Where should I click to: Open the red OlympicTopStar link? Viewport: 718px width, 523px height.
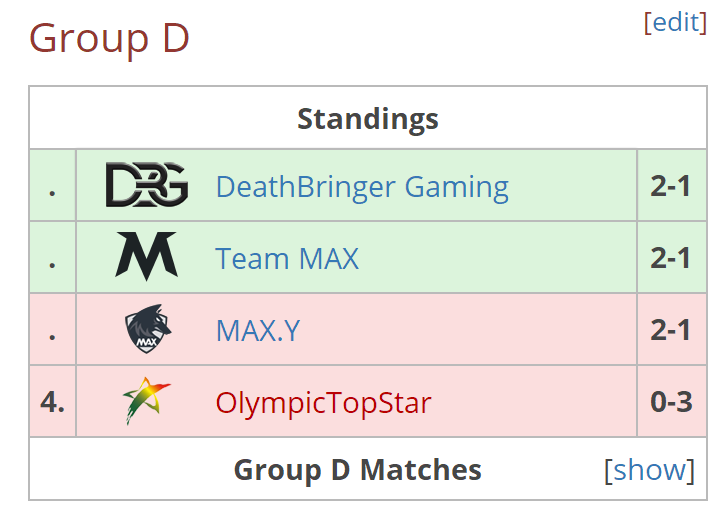(x=323, y=403)
